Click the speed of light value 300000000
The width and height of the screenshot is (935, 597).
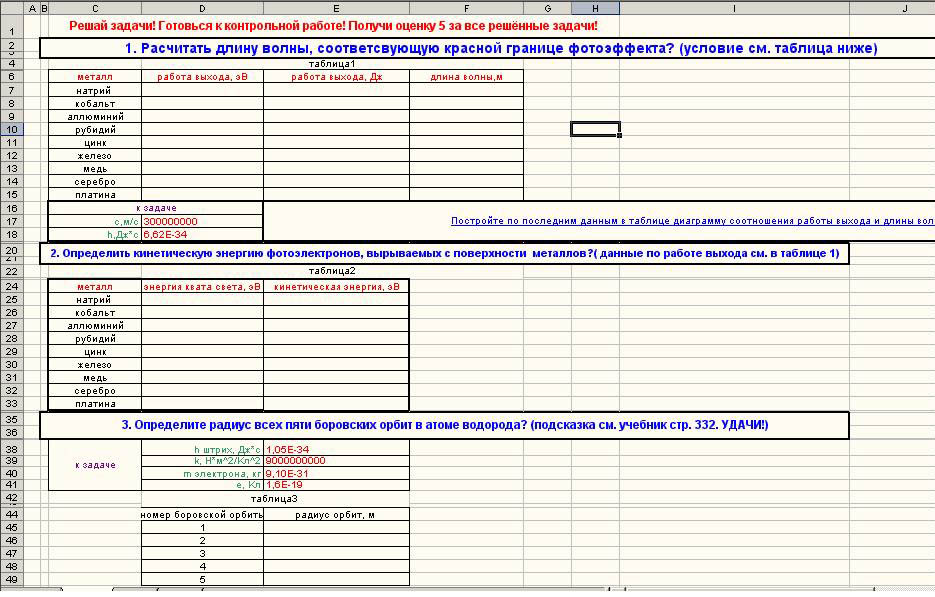(171, 221)
